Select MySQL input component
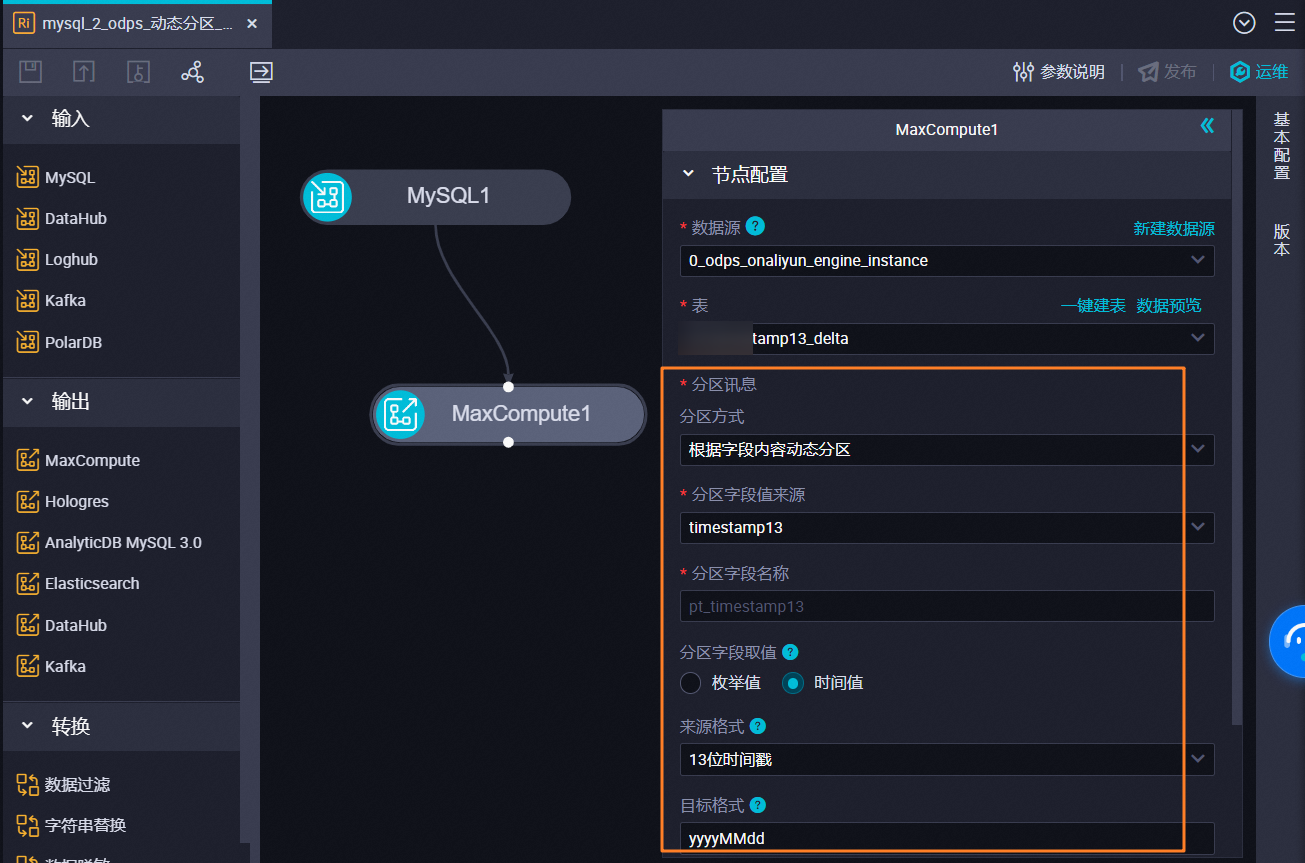 [56, 178]
